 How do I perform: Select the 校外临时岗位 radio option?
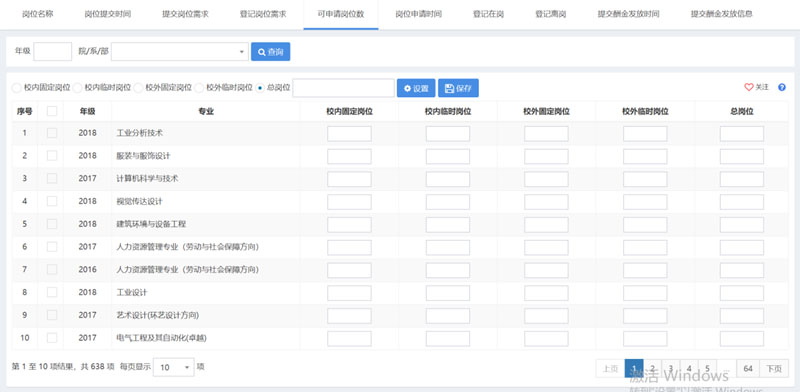click(x=199, y=88)
